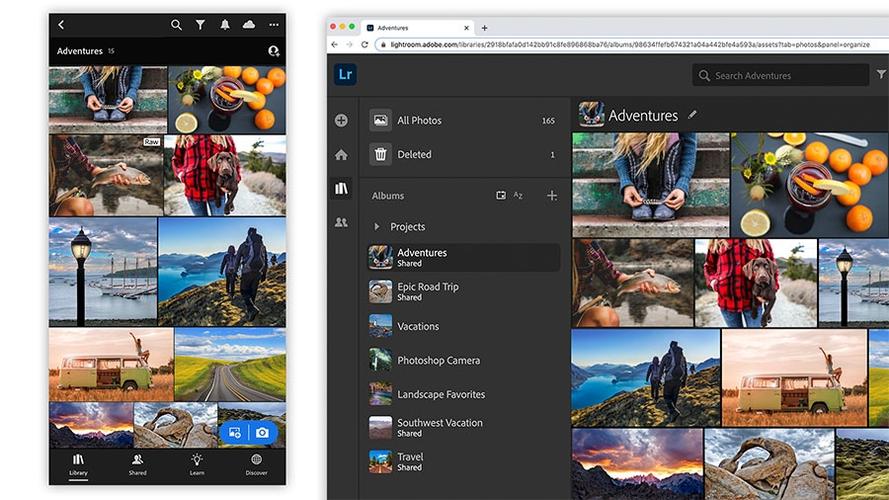Switch to the Learn tab
This screenshot has width=889, height=500.
197,464
